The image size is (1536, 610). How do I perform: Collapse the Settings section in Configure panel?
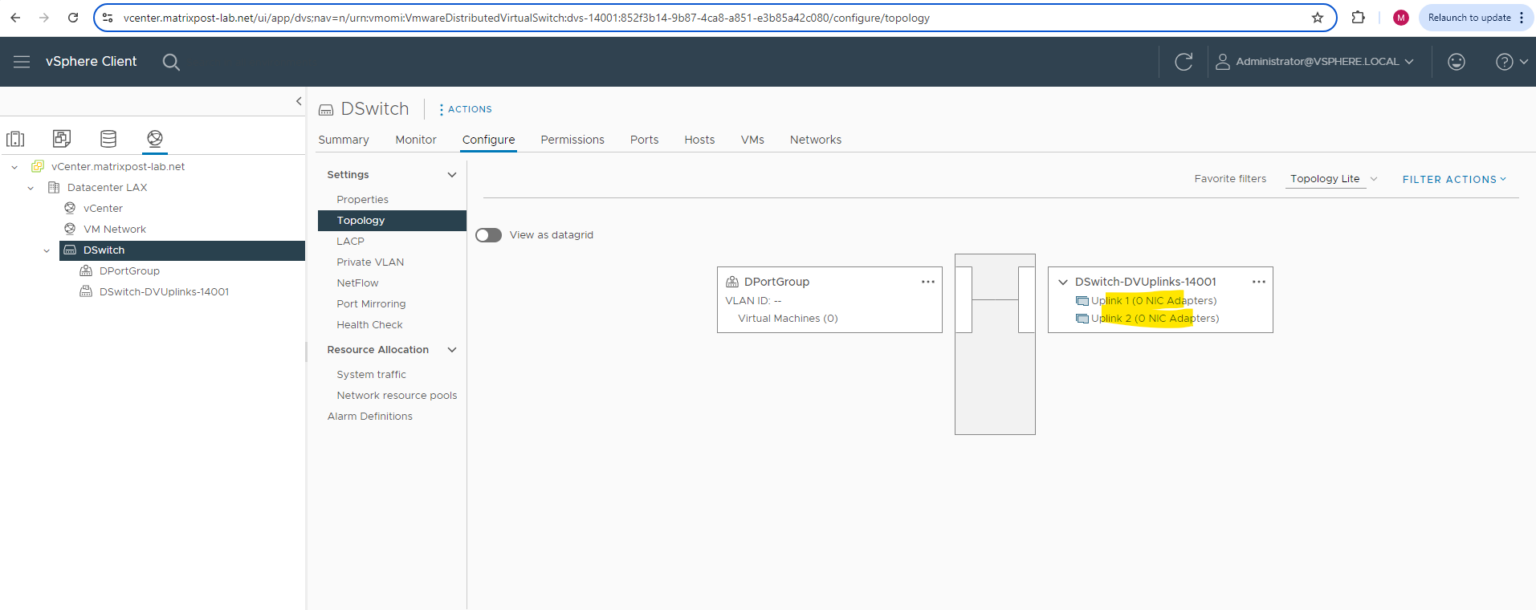click(452, 173)
